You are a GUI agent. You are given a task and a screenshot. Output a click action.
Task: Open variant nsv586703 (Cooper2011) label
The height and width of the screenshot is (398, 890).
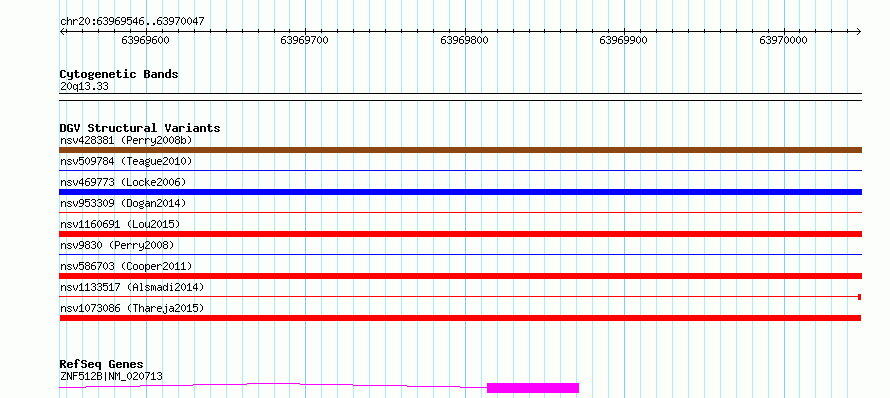[x=126, y=266]
